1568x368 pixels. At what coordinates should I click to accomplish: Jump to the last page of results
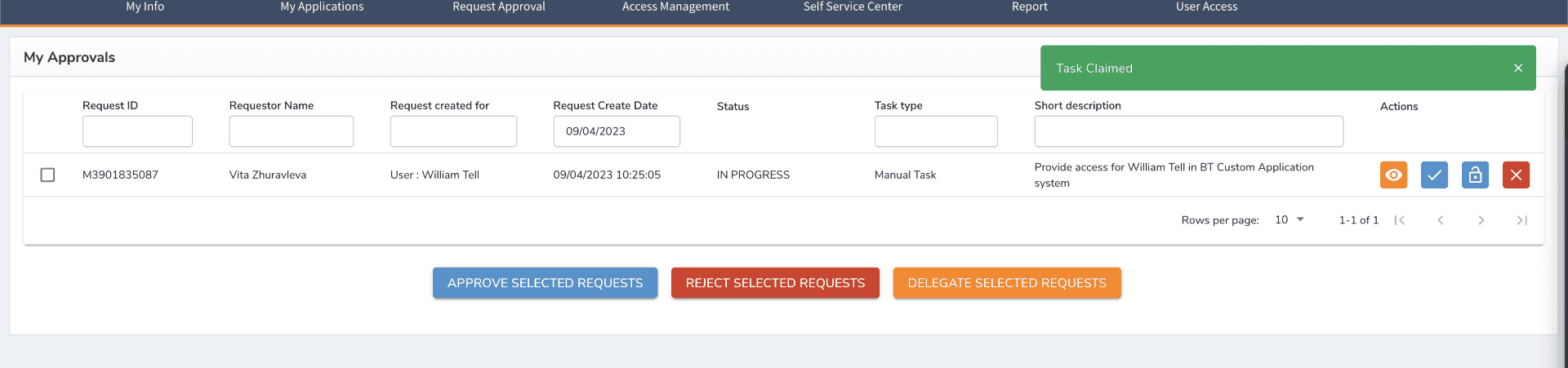click(x=1522, y=220)
